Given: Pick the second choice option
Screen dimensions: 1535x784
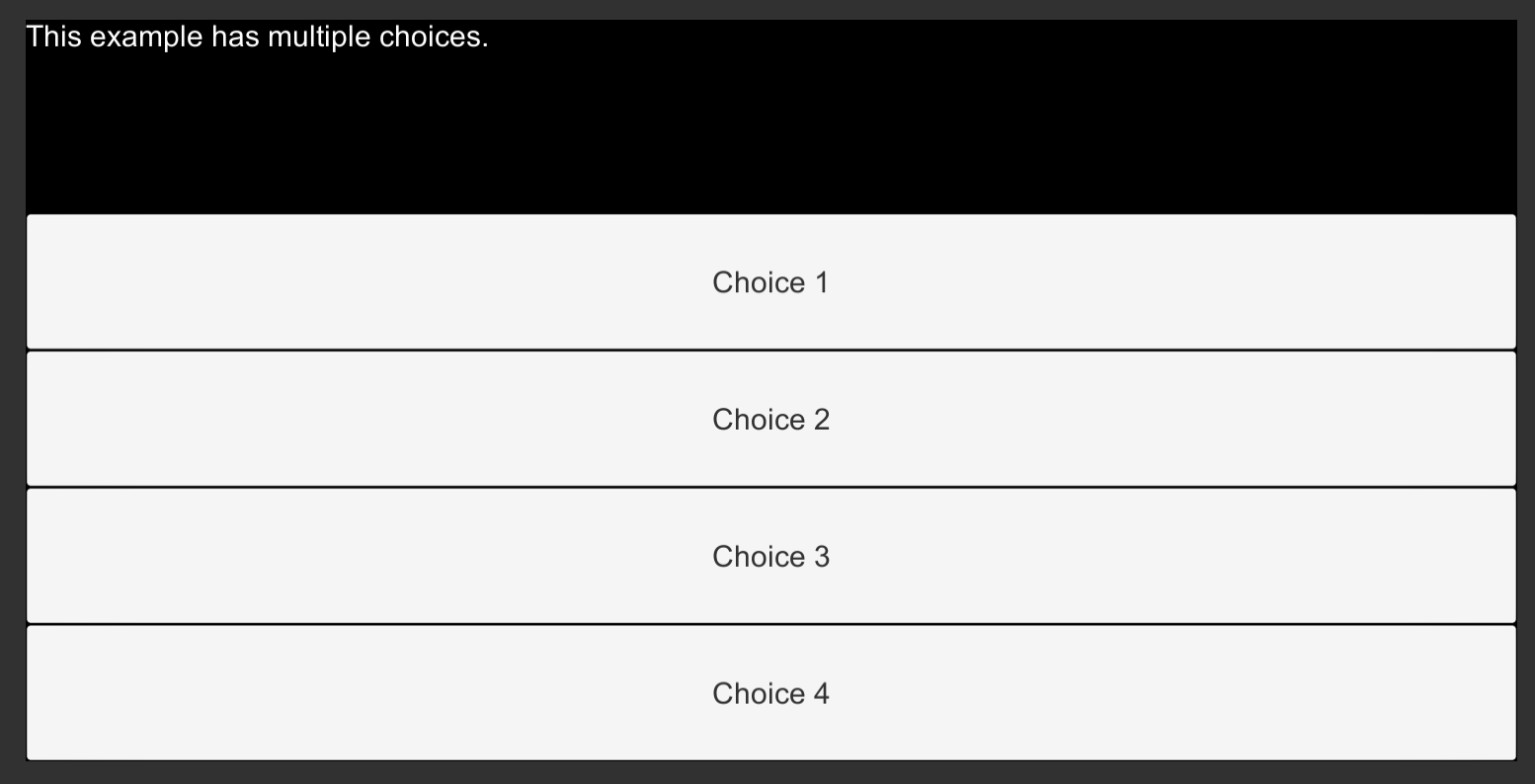Looking at the screenshot, I should pyautogui.click(x=770, y=420).
